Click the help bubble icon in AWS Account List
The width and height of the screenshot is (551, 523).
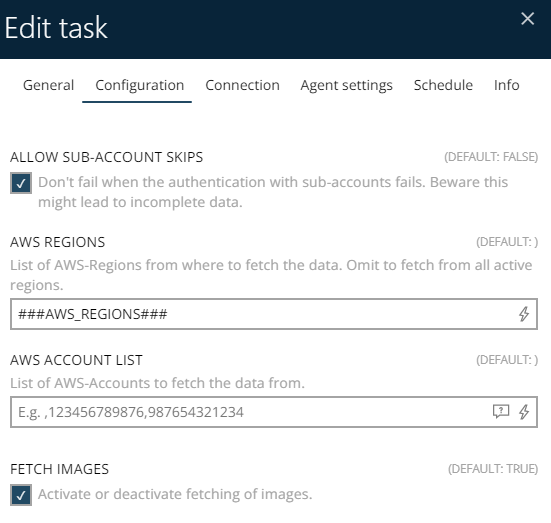501,411
